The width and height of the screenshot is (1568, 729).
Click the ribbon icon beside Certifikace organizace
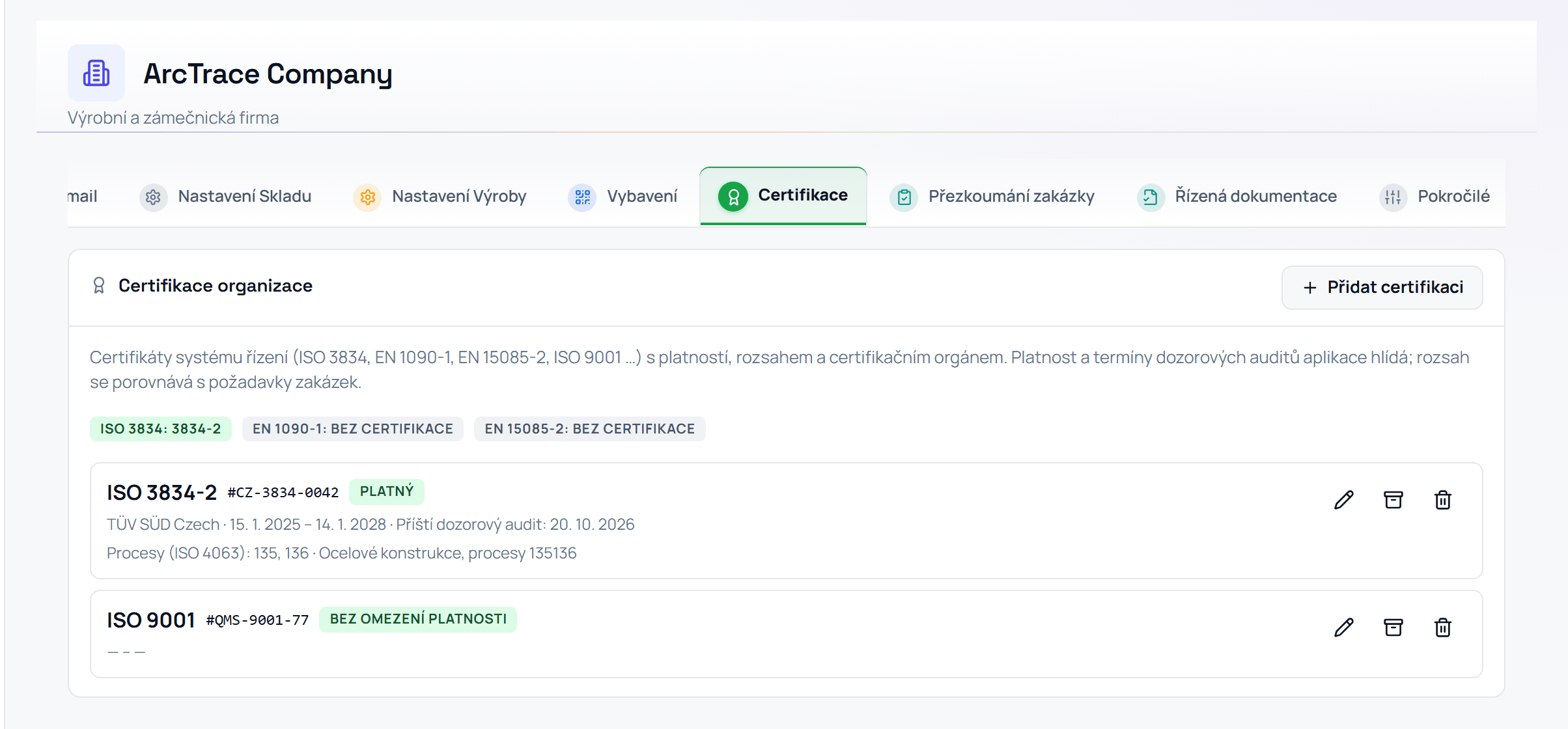[99, 286]
